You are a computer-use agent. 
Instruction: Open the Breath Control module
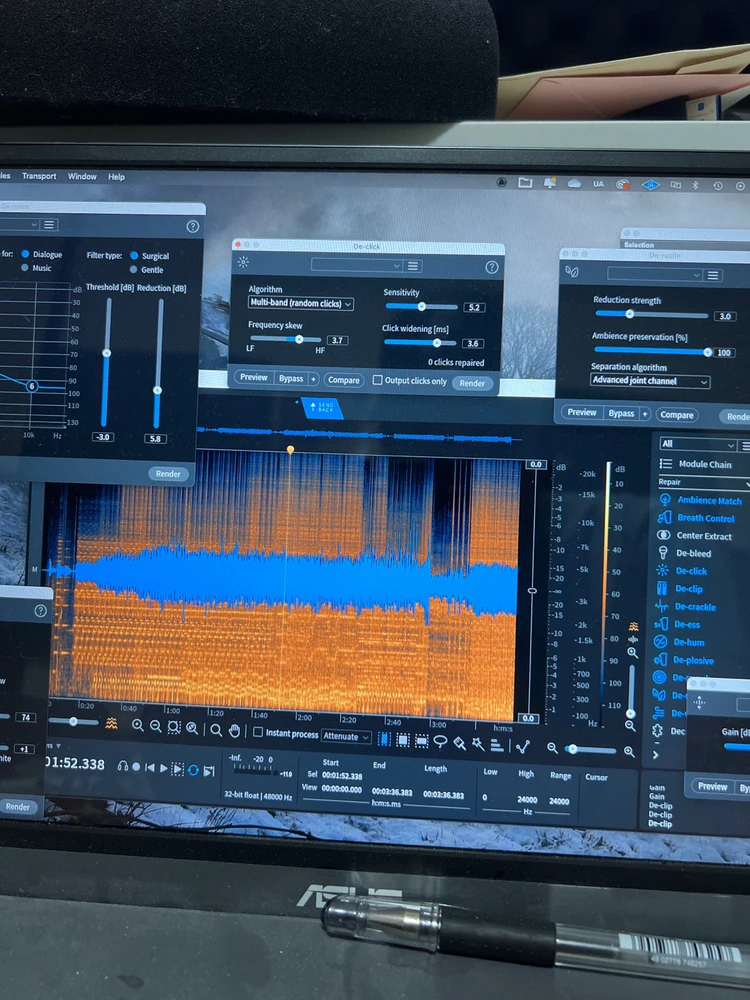coord(705,518)
